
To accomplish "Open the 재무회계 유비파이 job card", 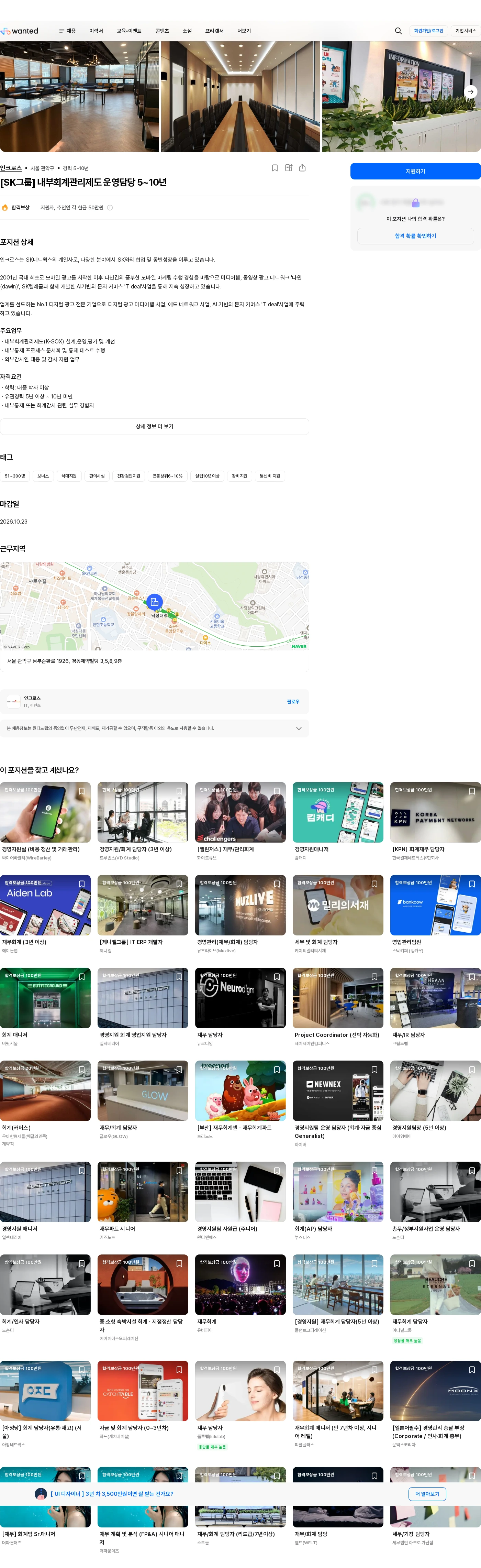I will click(240, 1294).
